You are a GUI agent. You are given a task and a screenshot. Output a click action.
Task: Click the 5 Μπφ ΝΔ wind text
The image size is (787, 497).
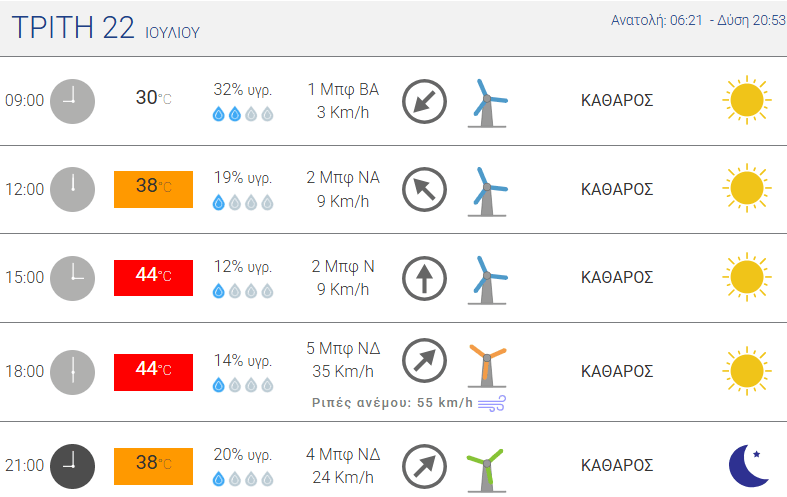pos(343,348)
